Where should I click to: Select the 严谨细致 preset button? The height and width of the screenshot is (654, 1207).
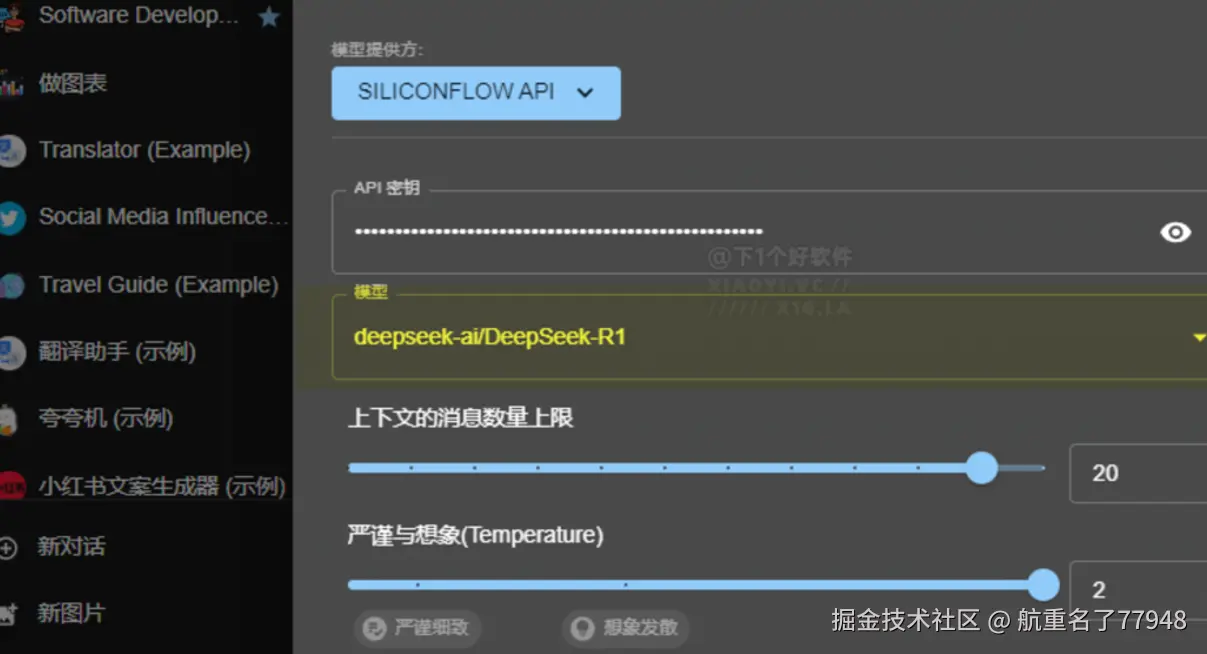417,628
